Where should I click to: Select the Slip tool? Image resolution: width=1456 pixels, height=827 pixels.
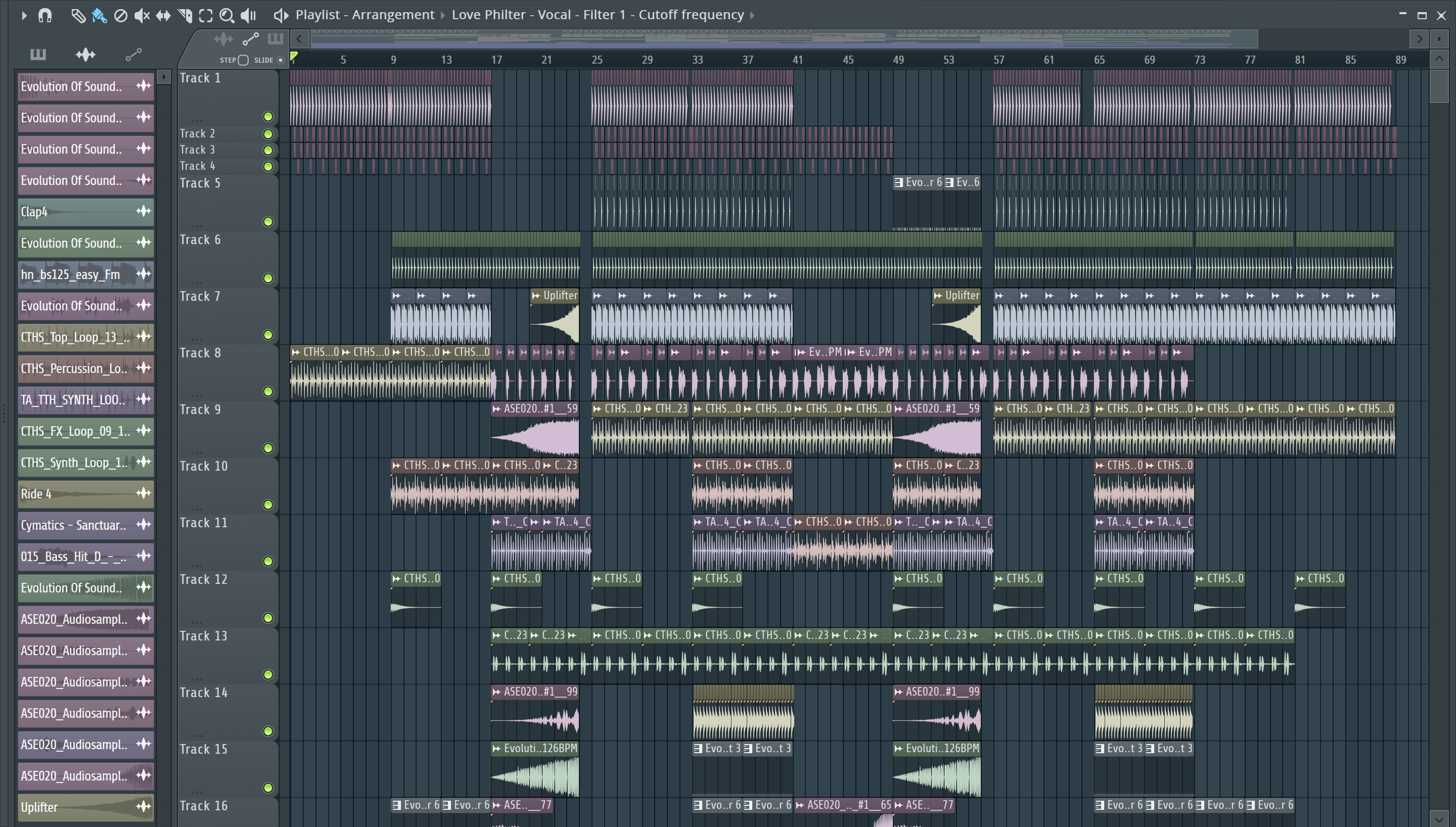[x=163, y=15]
